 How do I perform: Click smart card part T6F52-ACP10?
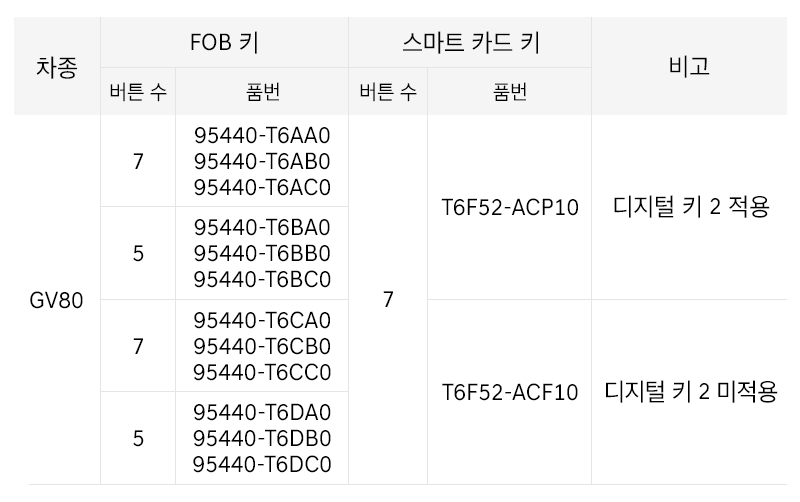pyautogui.click(x=509, y=209)
